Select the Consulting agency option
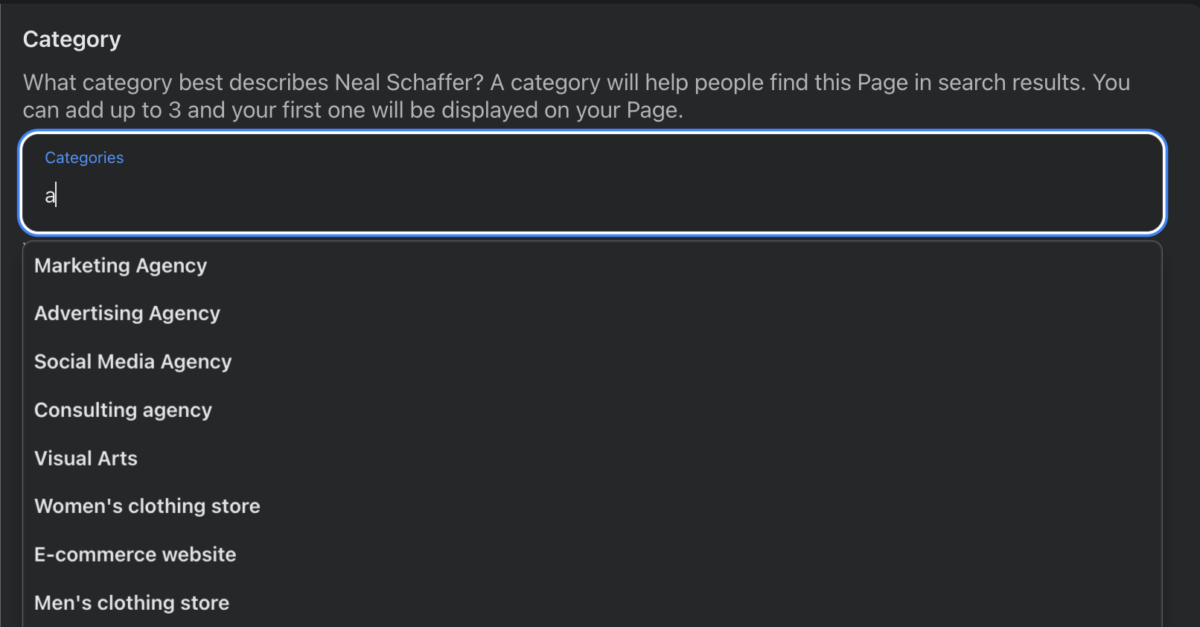This screenshot has height=627, width=1200. click(x=123, y=410)
